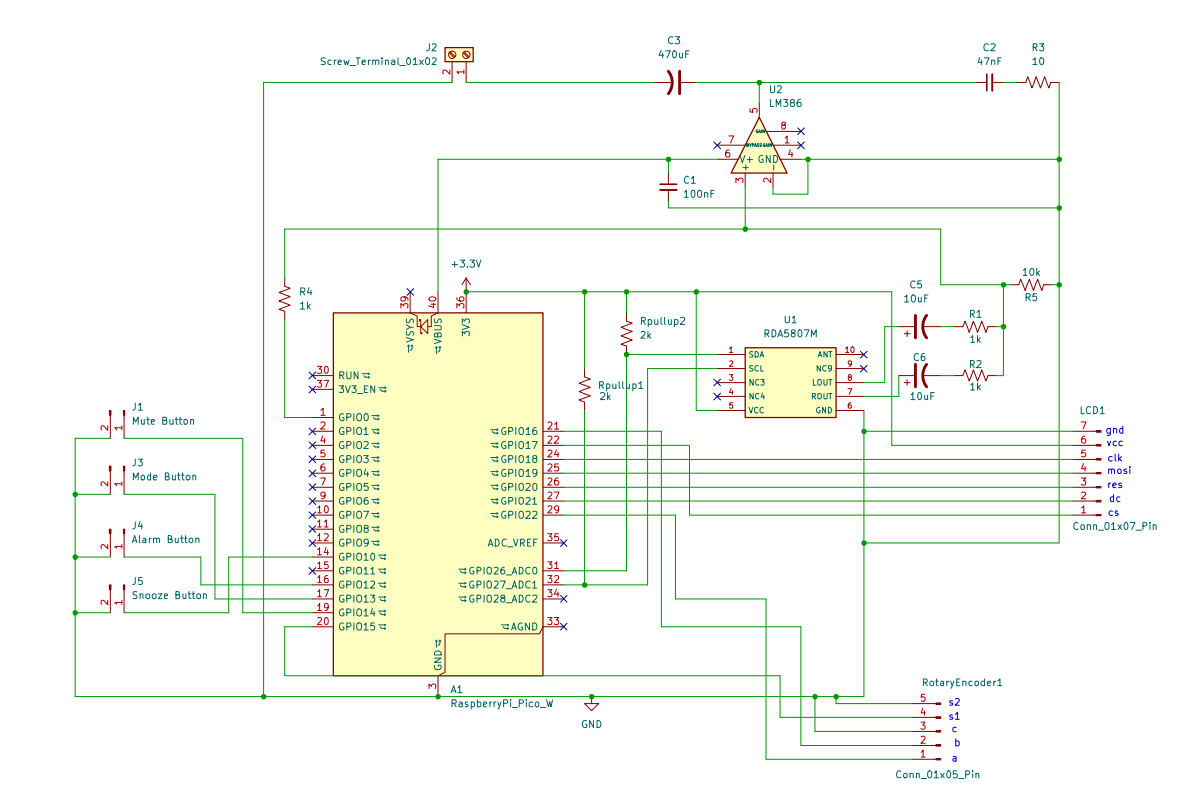Select the R4 resistor symbol
Image resolution: width=1202 pixels, height=796 pixels.
285,298
